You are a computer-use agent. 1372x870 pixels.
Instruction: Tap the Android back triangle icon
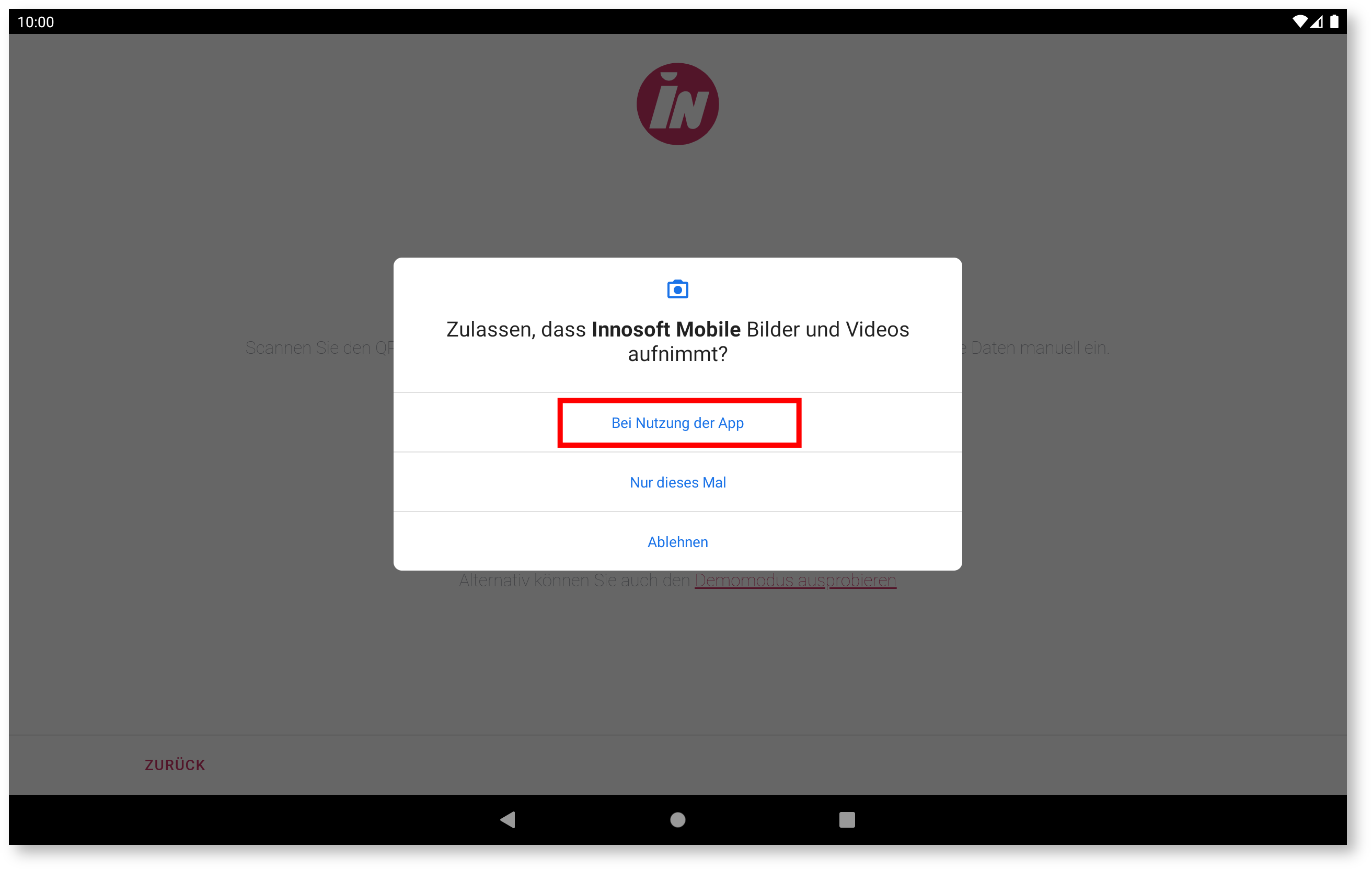(x=507, y=819)
